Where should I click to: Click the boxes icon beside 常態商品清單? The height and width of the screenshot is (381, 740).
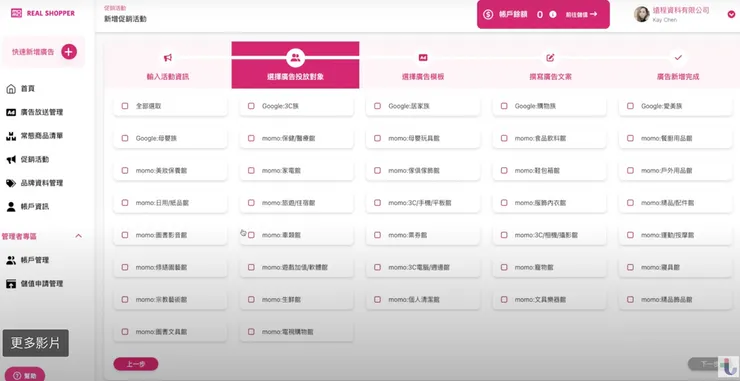point(11,136)
